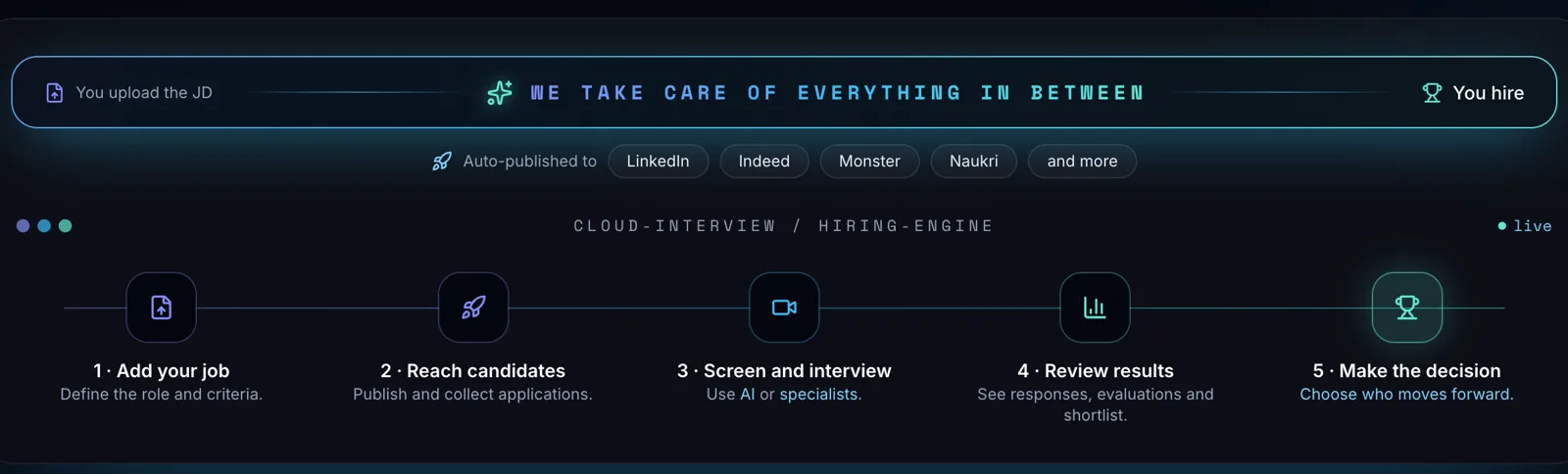The width and height of the screenshot is (1568, 474).
Task: Click the '3 · Screen and interview' heading
Action: tap(784, 371)
